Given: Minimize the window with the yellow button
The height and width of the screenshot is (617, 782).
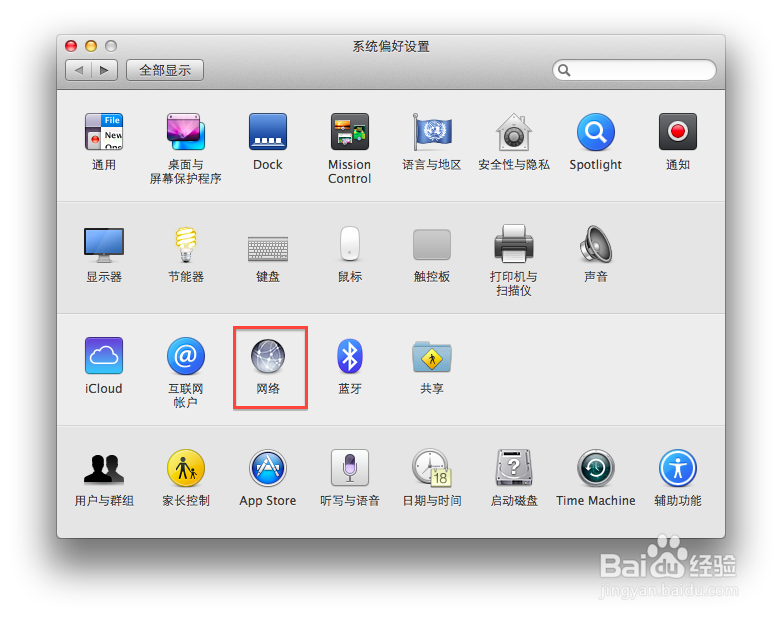Looking at the screenshot, I should point(91,46).
